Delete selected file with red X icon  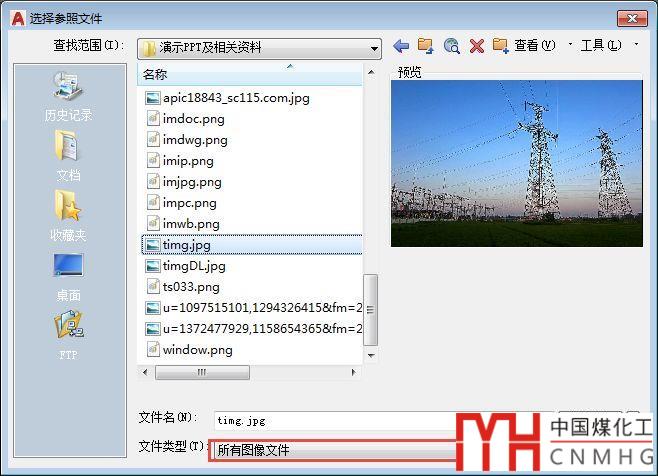tap(477, 46)
